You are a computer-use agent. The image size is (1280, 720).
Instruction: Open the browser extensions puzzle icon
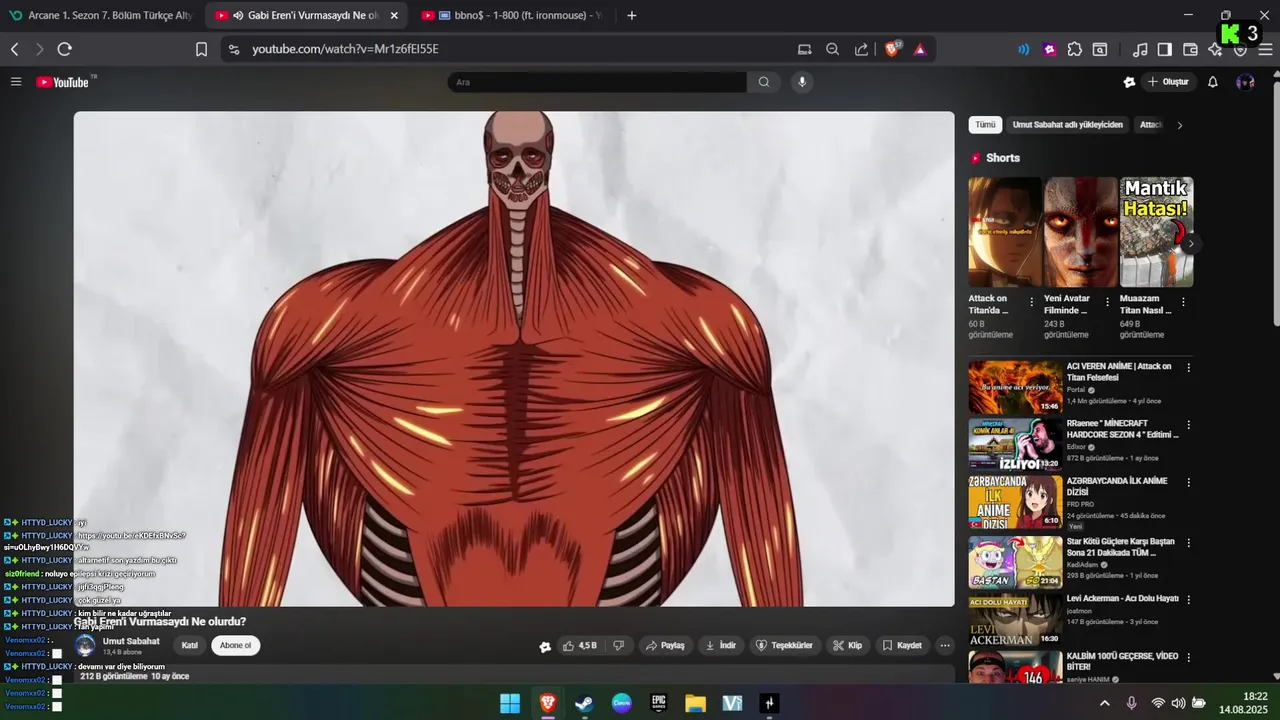point(1075,49)
